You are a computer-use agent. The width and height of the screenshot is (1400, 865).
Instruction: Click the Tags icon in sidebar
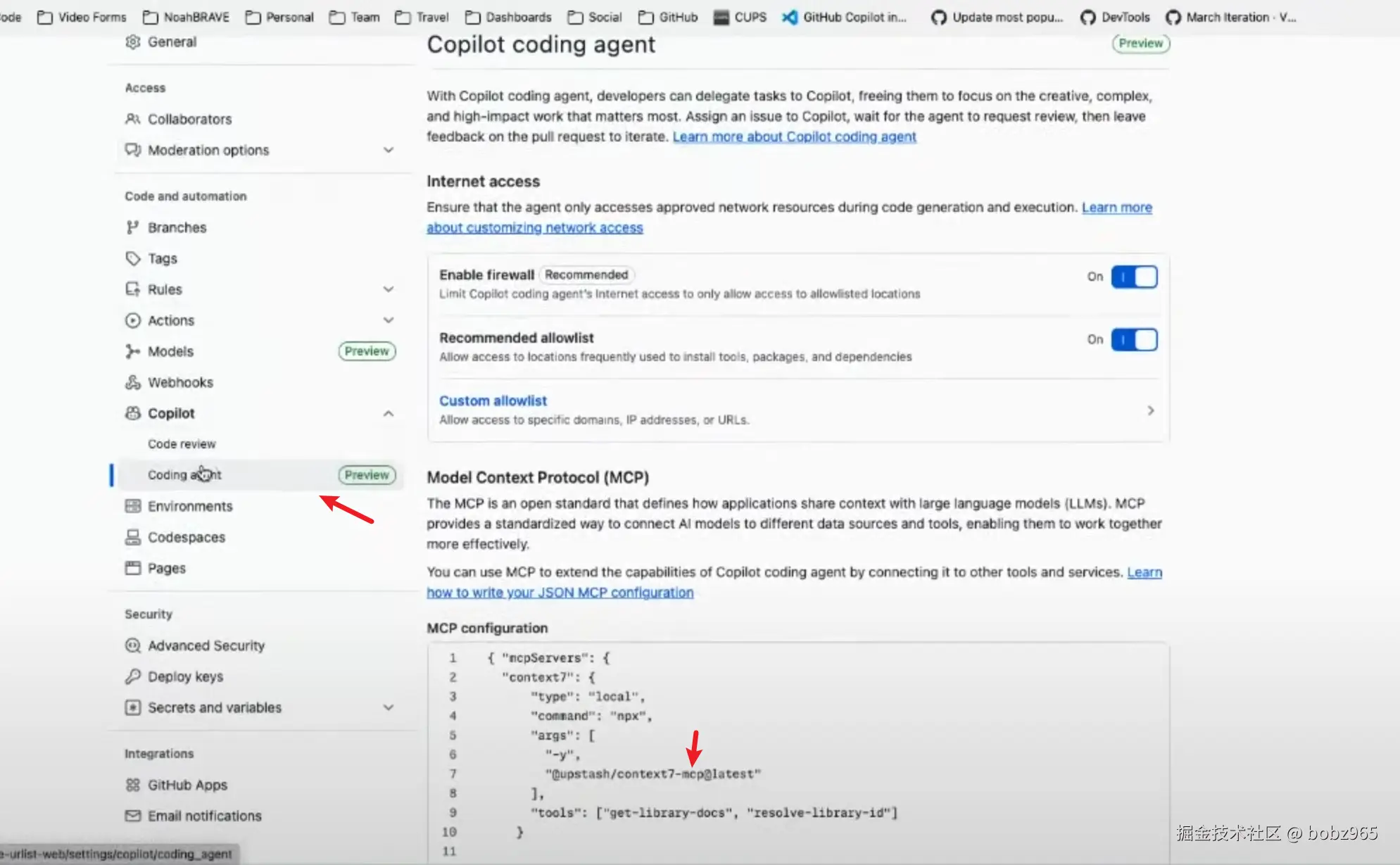coord(132,258)
